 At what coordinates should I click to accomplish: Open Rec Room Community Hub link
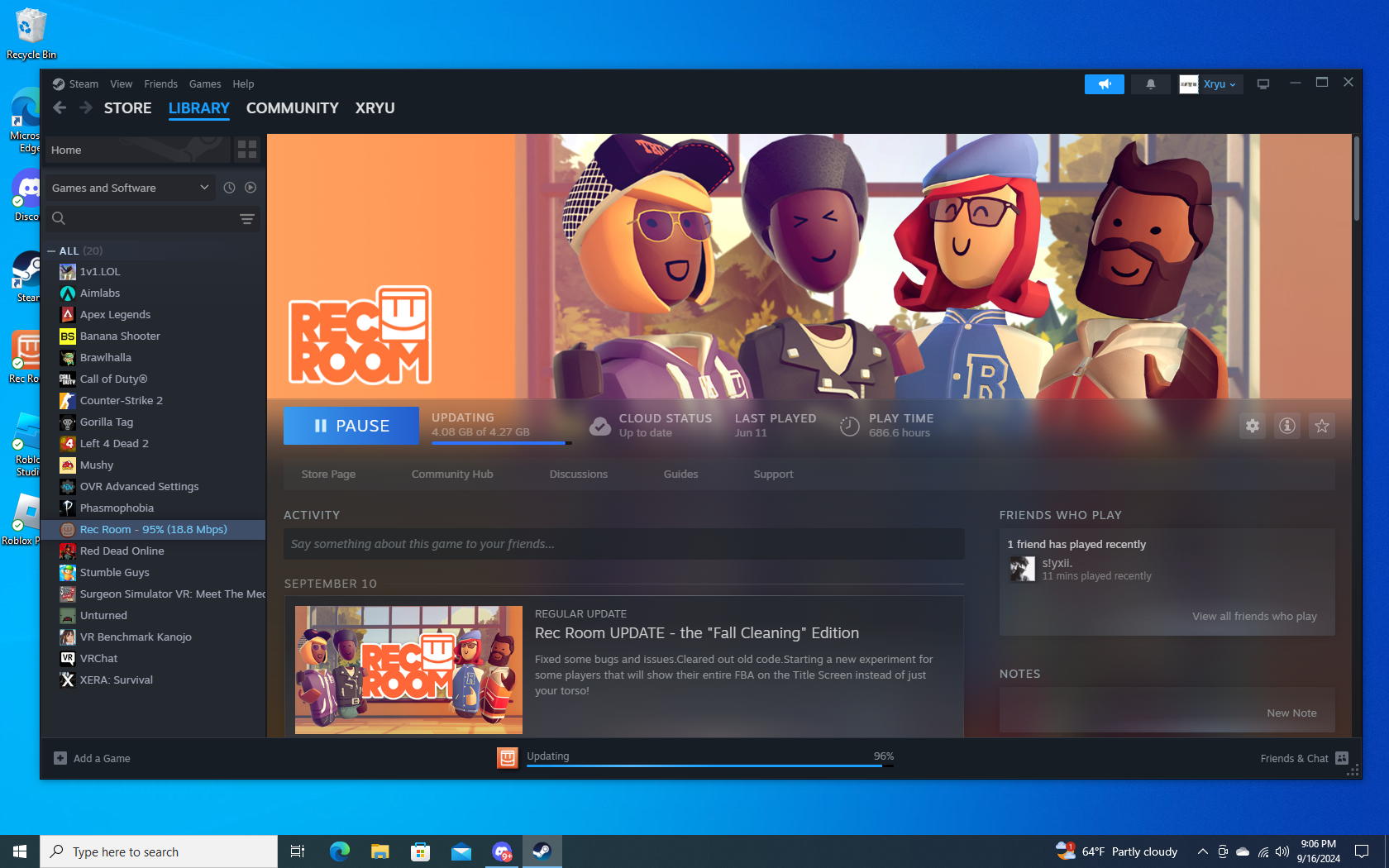pyautogui.click(x=452, y=475)
